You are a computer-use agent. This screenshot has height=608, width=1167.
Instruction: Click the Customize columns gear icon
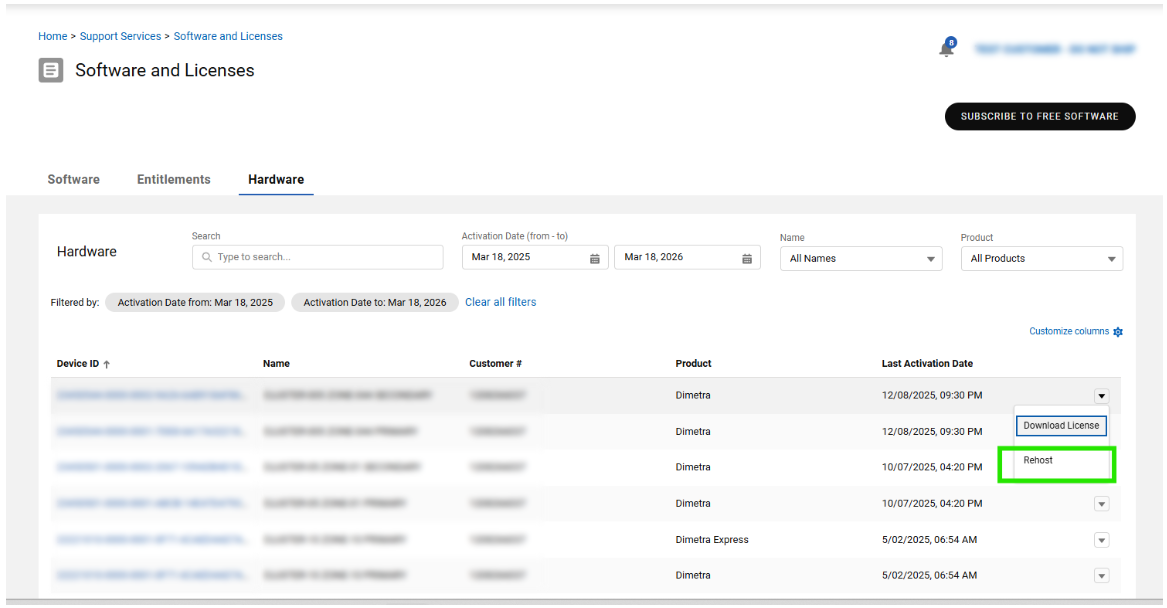tap(1117, 332)
